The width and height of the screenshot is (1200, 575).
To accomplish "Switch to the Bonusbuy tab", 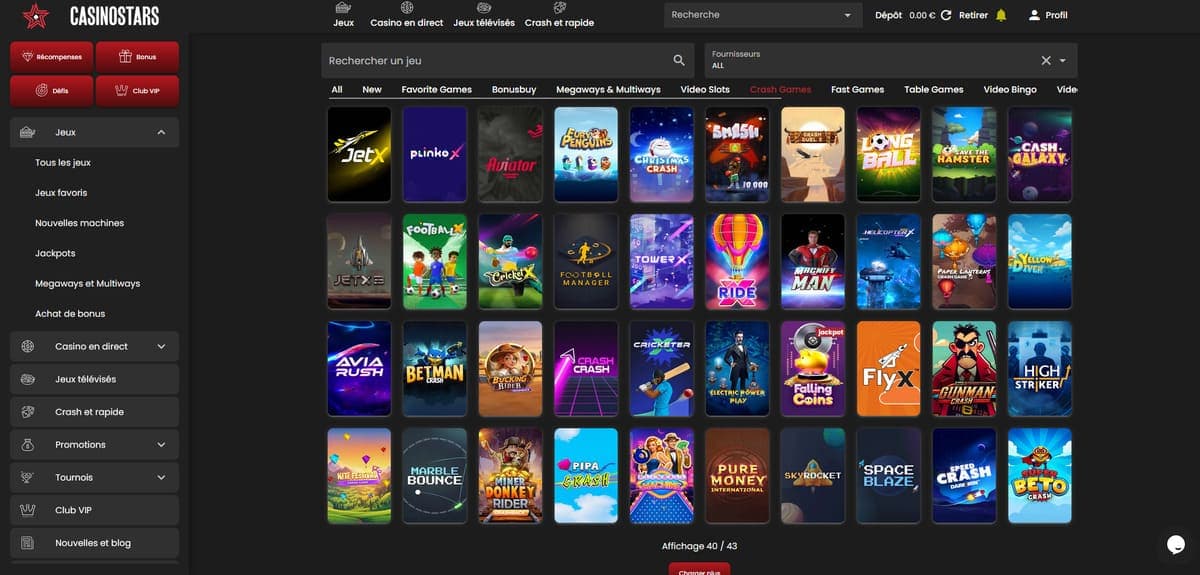I will 514,89.
